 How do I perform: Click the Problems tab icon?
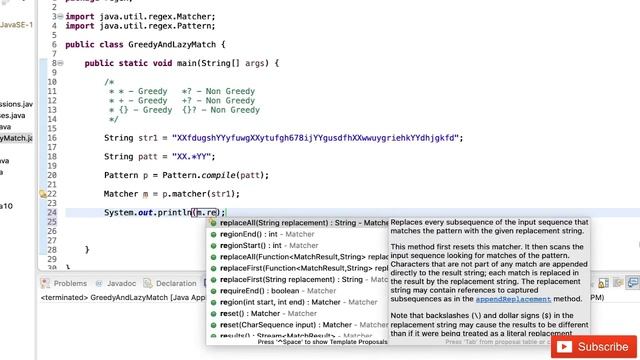[45, 283]
